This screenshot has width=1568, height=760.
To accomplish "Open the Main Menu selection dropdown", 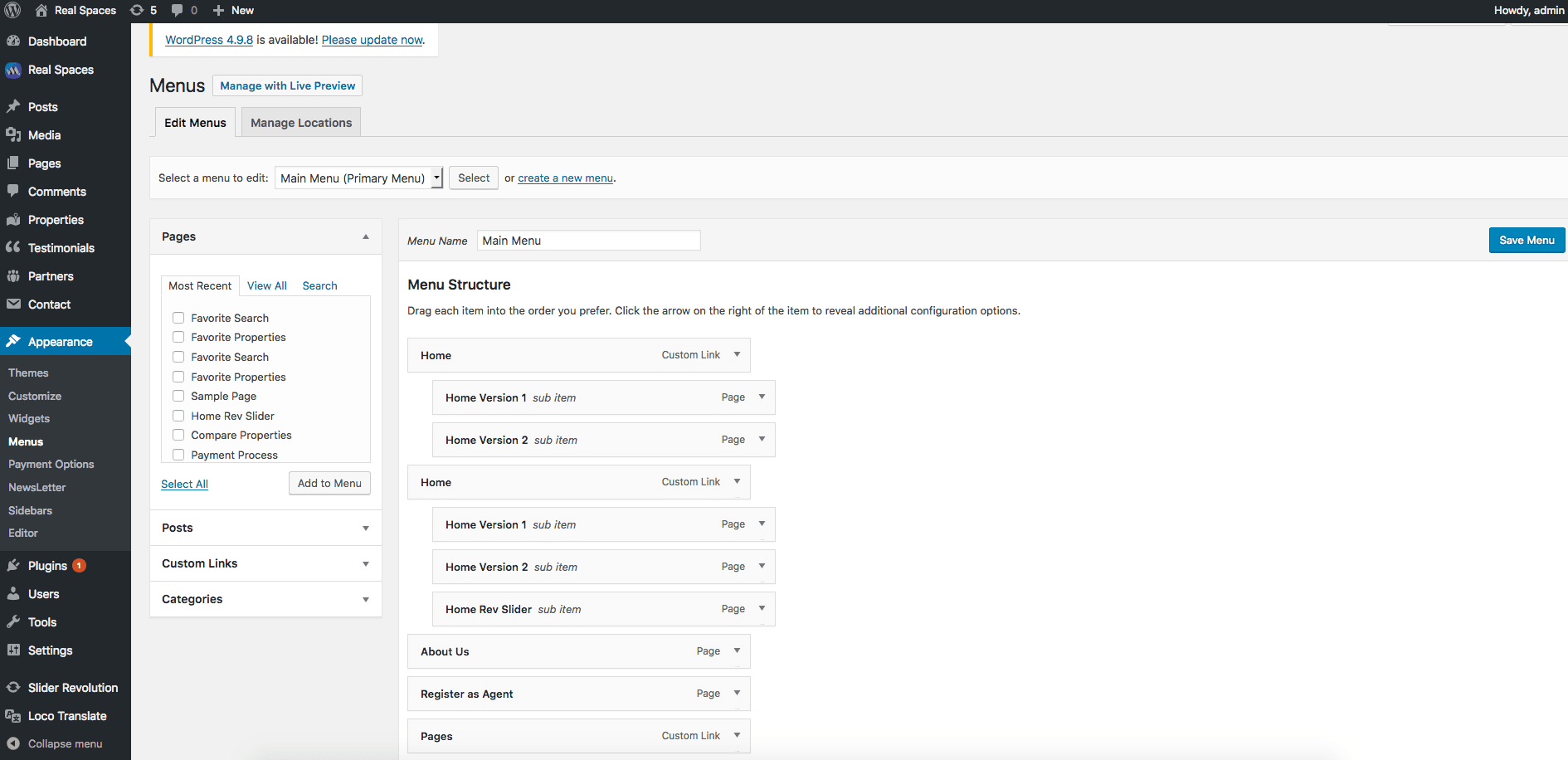I will [x=359, y=178].
